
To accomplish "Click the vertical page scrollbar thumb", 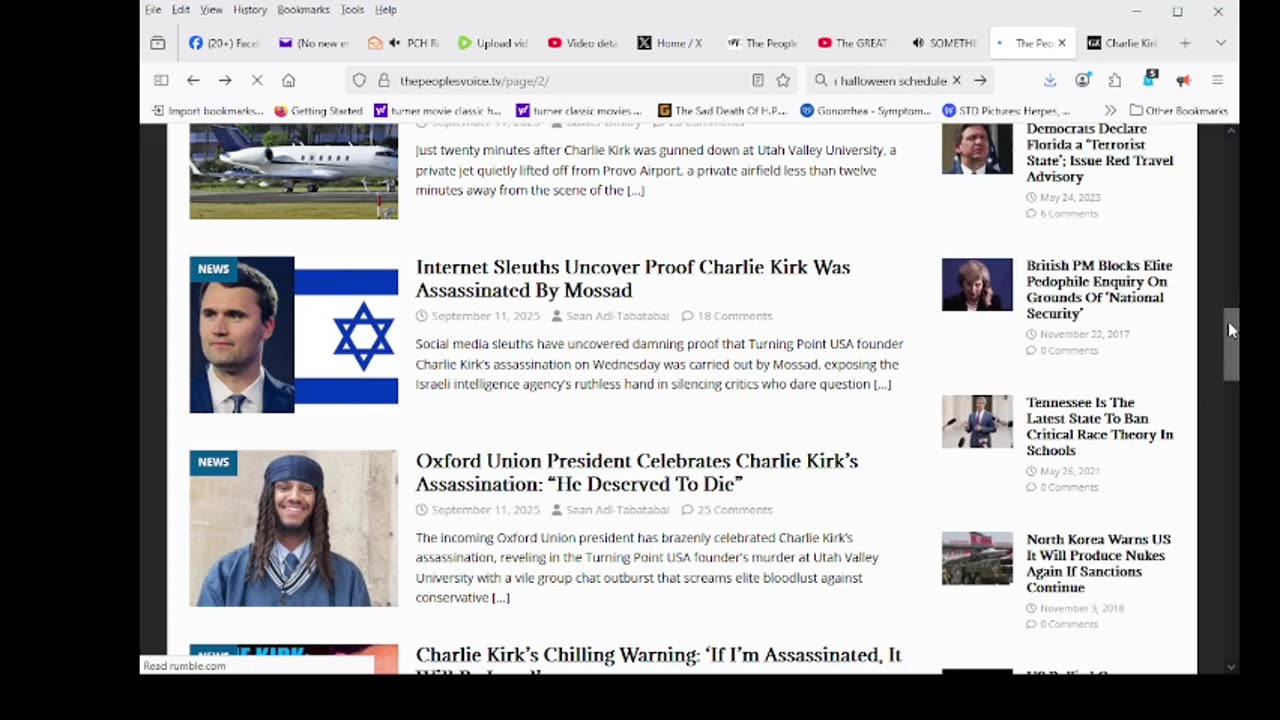I will coord(1232,344).
